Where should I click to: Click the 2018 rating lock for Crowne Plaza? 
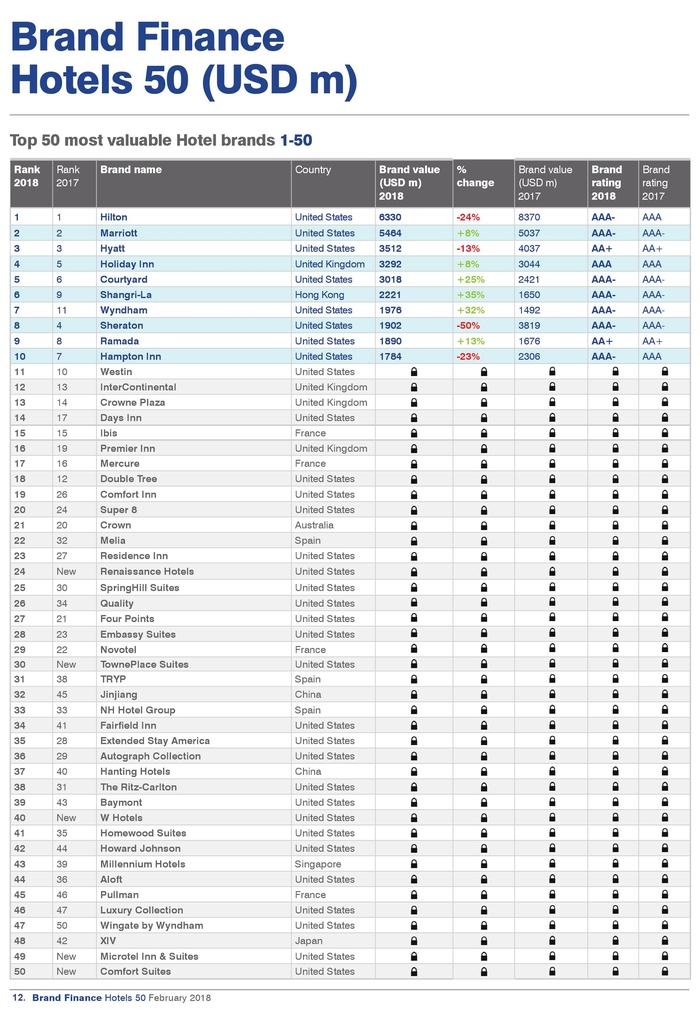[615, 402]
